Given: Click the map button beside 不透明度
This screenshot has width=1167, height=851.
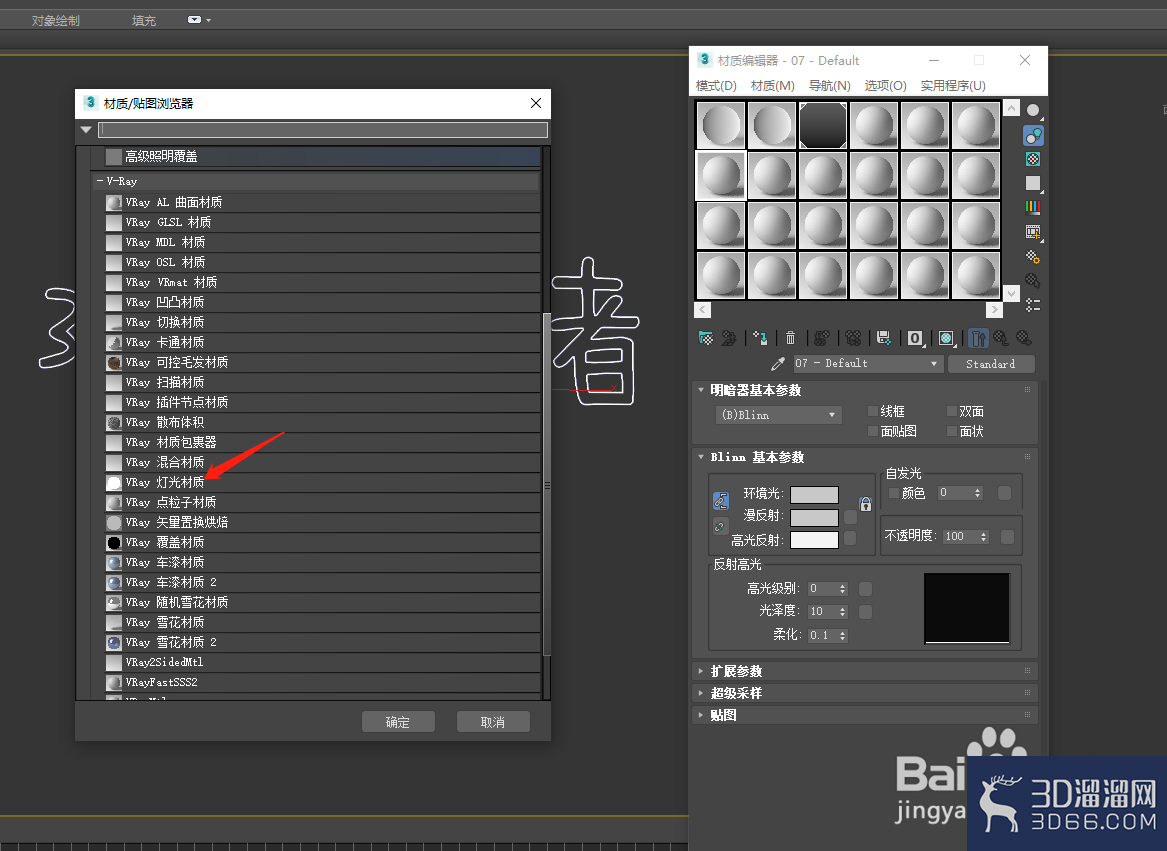Looking at the screenshot, I should click(1008, 537).
